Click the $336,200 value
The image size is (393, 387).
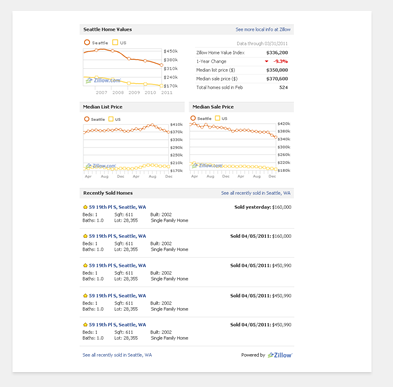[x=277, y=53]
